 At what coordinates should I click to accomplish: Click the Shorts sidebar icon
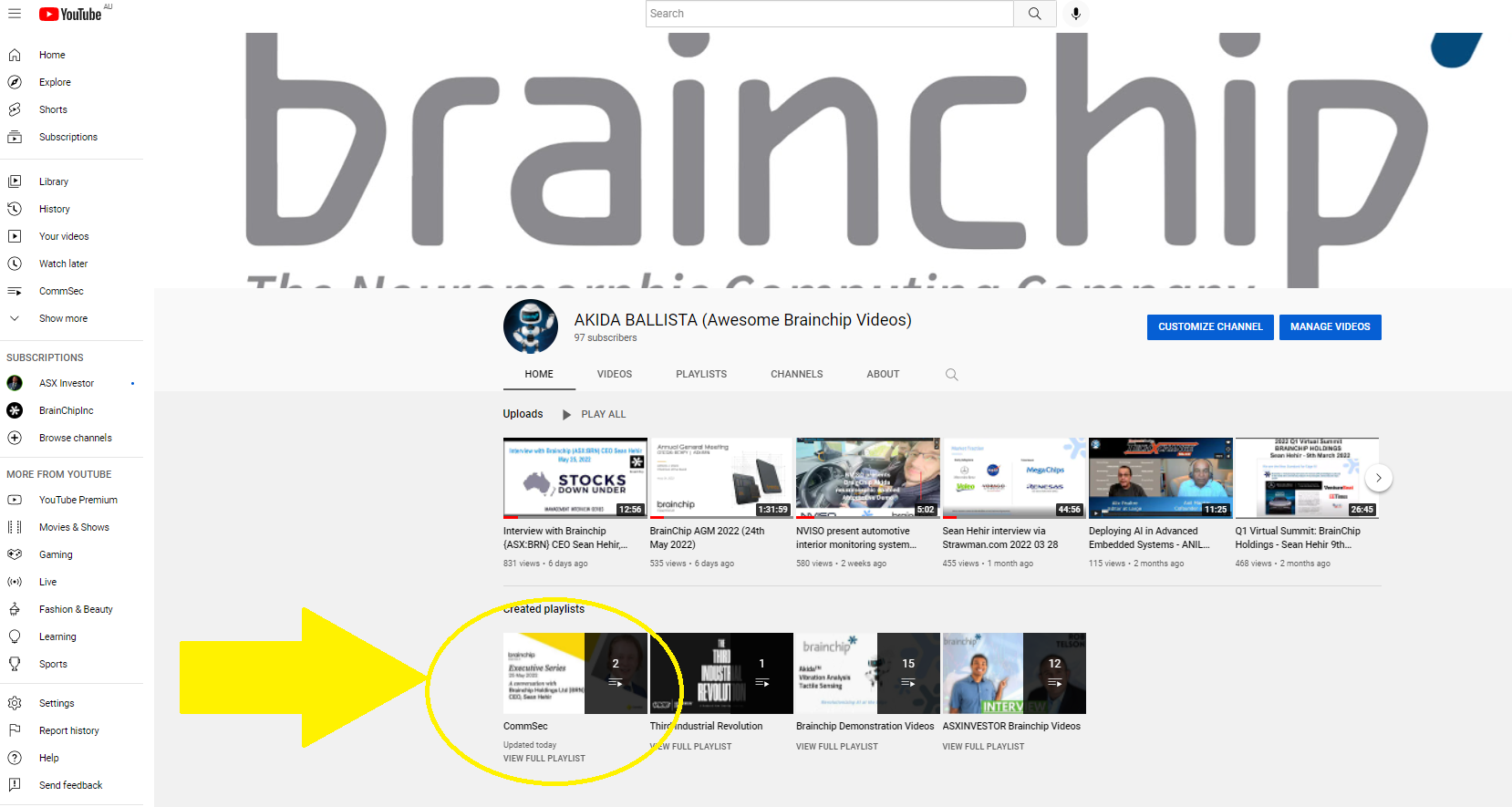tap(15, 109)
